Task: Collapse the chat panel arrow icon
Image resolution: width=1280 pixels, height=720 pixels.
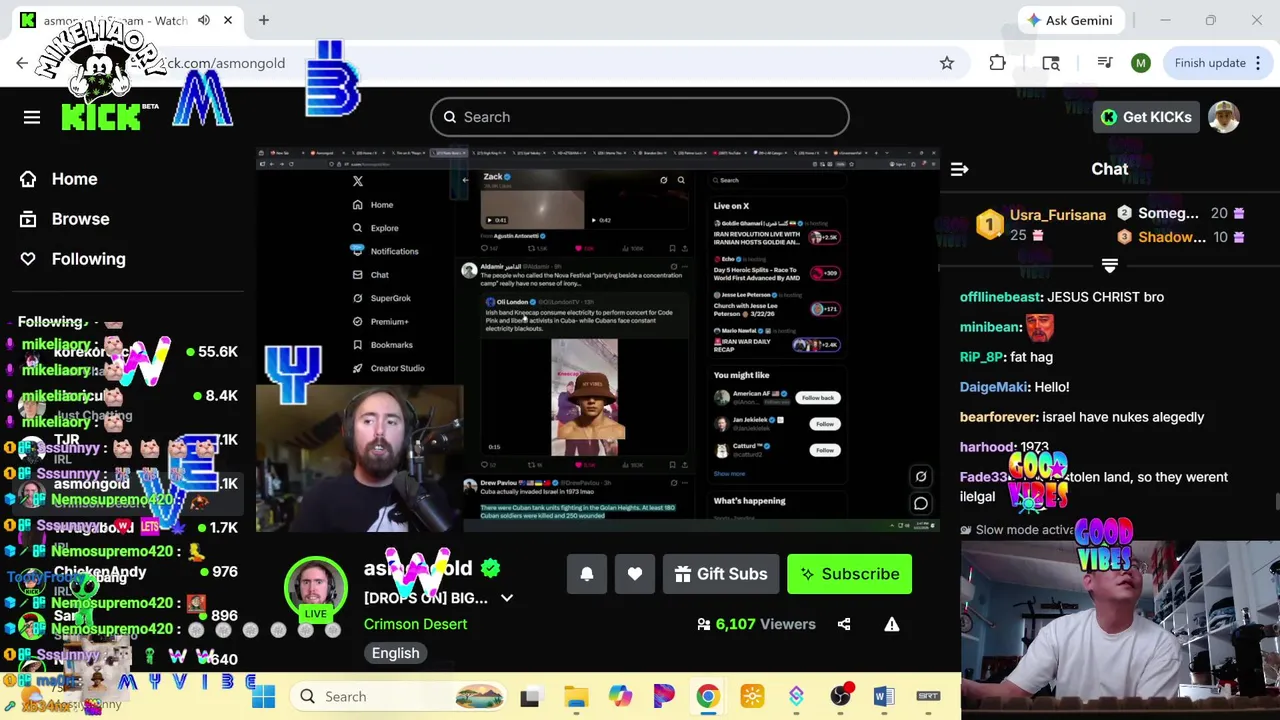Action: click(x=959, y=169)
